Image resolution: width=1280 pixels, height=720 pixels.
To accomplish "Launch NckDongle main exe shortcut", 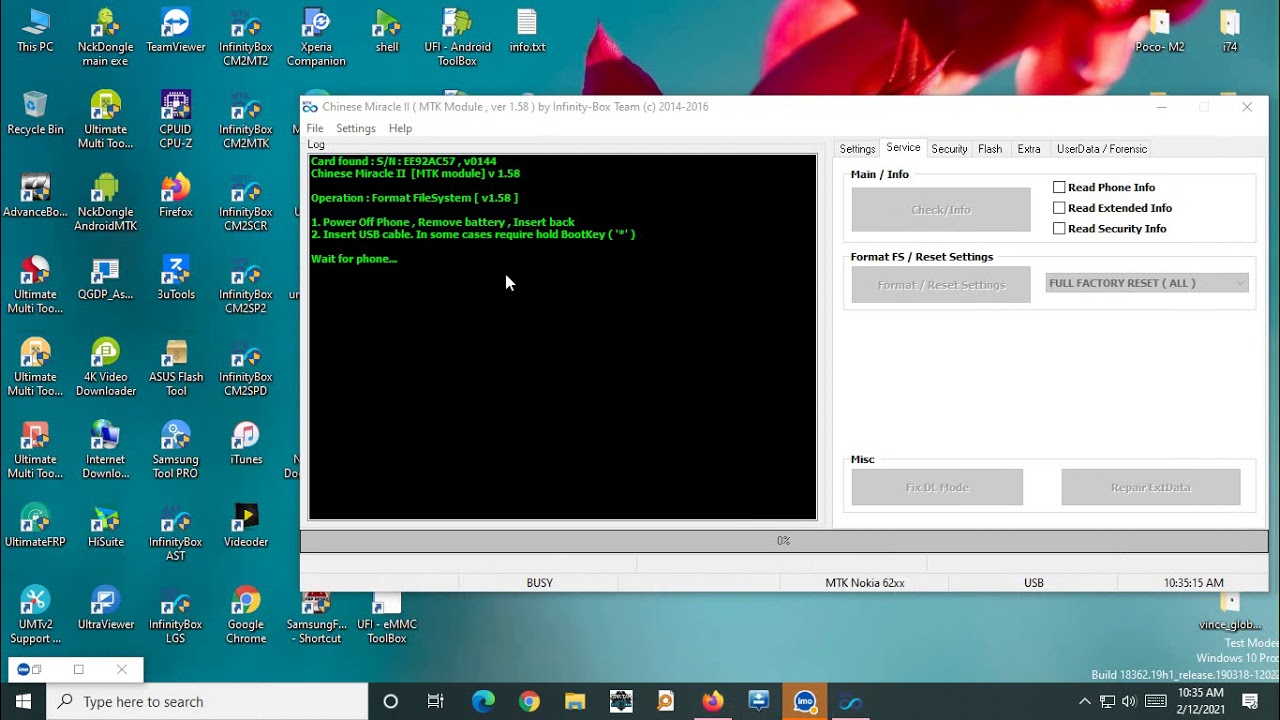I will click(105, 38).
